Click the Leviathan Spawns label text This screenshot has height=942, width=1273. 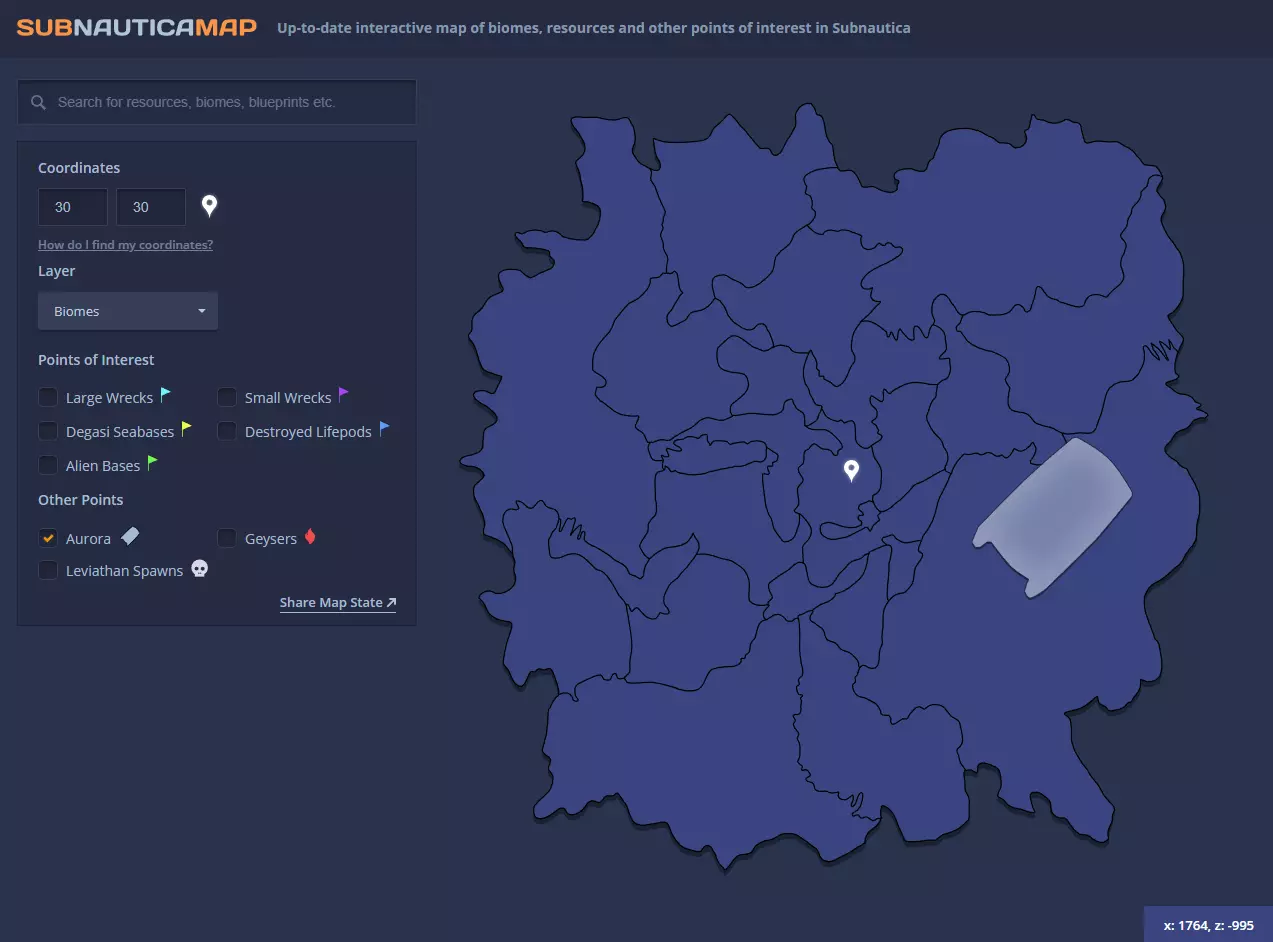[124, 571]
